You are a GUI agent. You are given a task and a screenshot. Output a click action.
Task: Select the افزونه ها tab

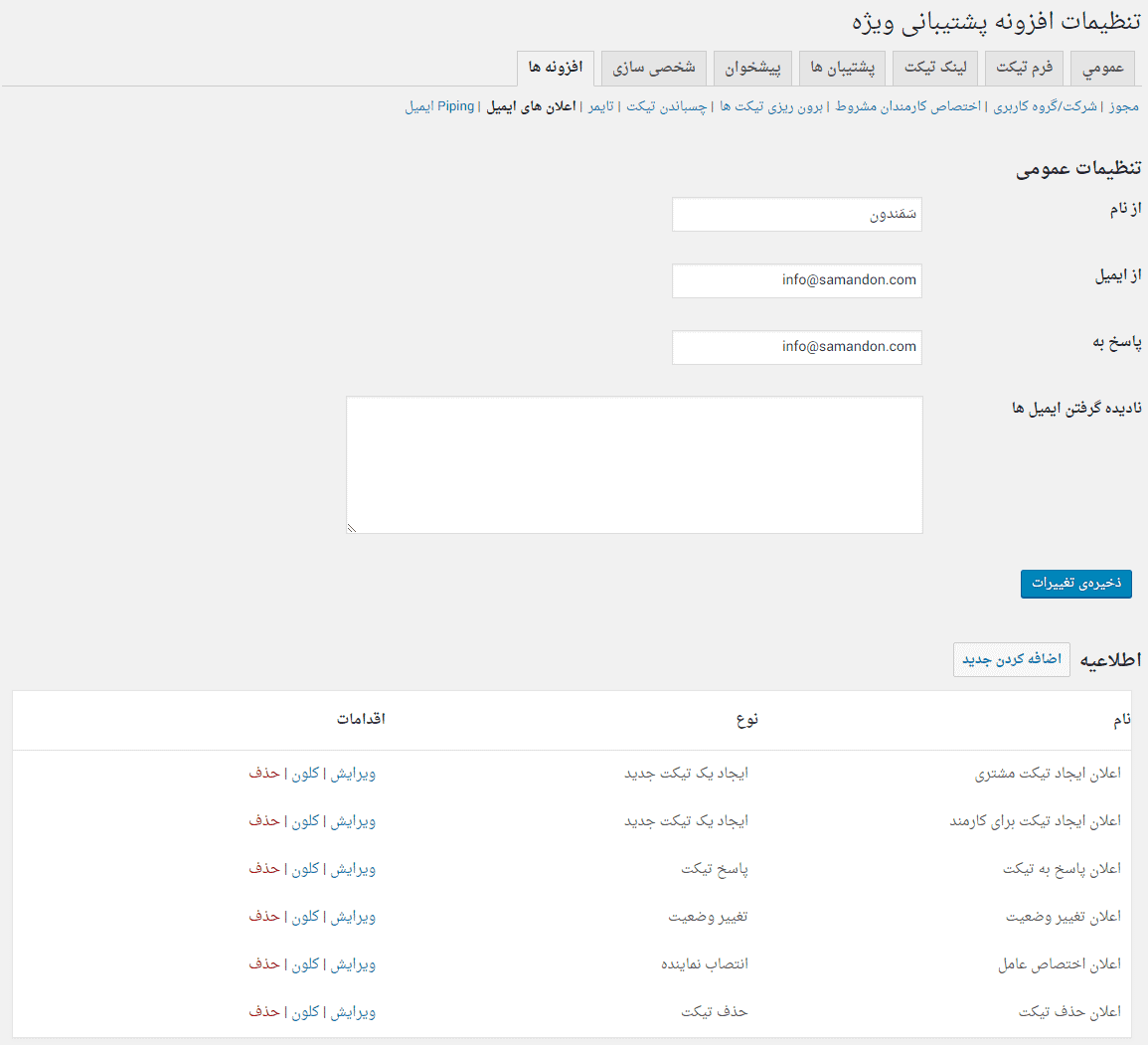coord(556,68)
